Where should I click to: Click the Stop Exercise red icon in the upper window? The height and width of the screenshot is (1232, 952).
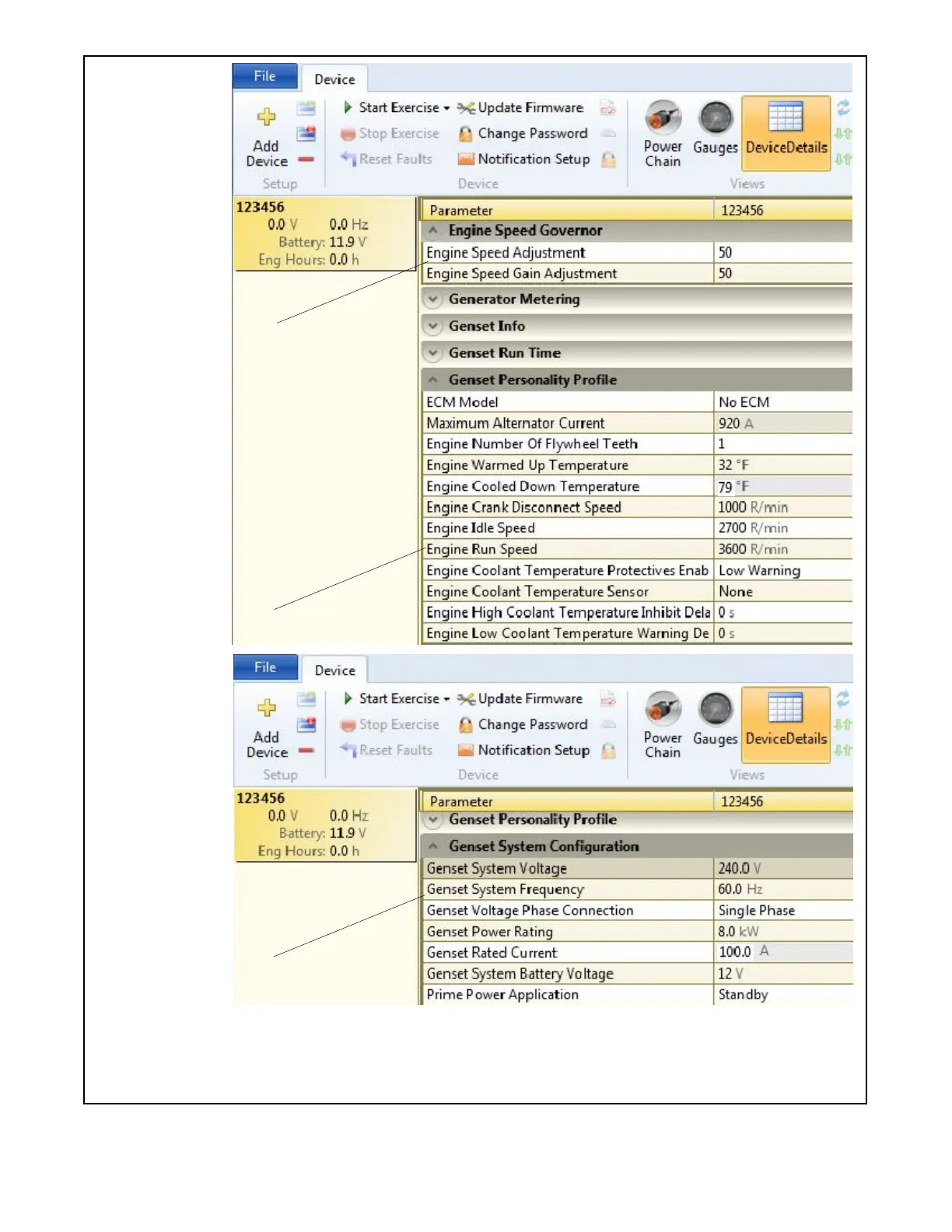click(x=348, y=135)
